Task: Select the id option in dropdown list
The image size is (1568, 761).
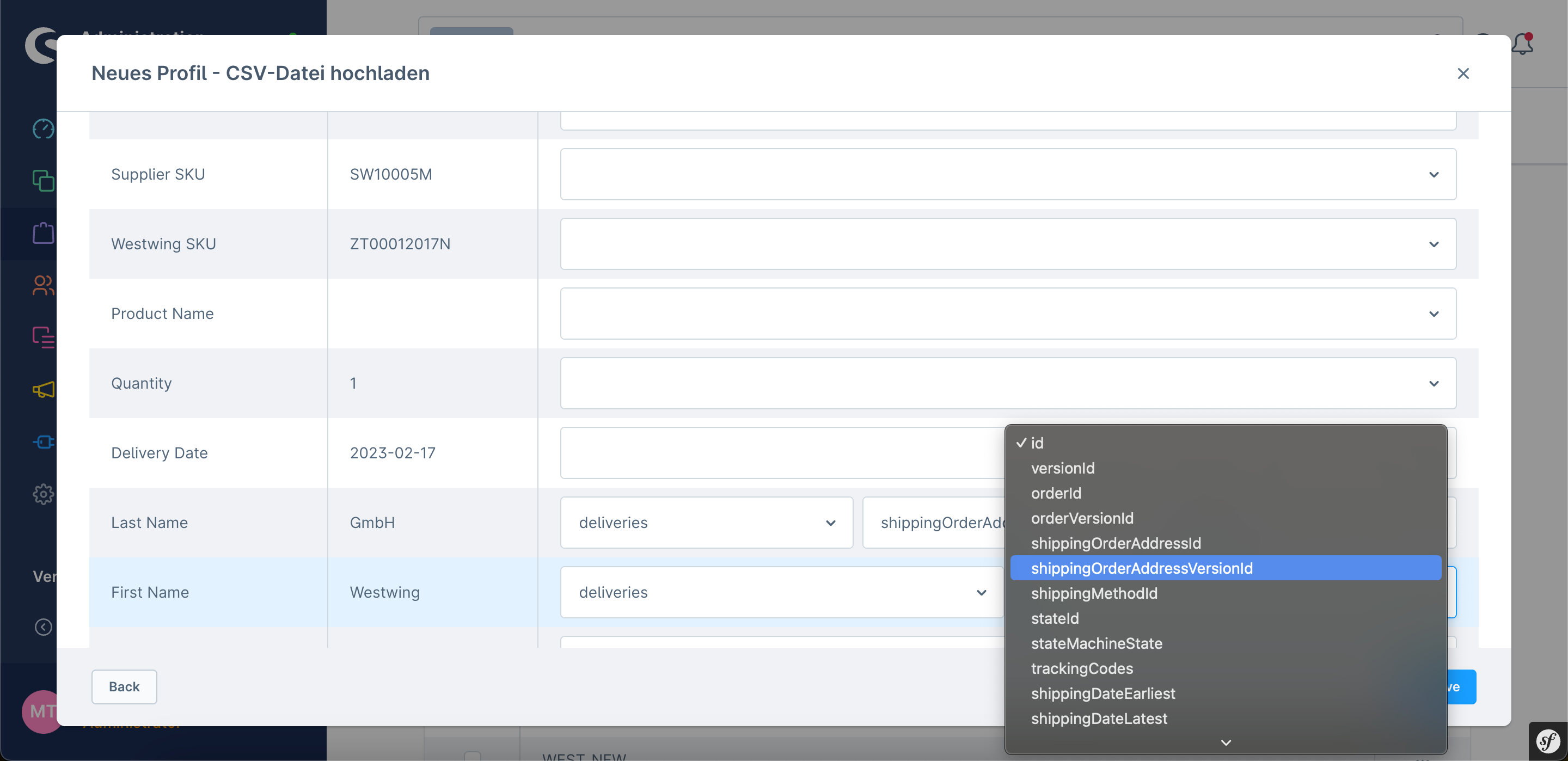Action: point(1226,443)
